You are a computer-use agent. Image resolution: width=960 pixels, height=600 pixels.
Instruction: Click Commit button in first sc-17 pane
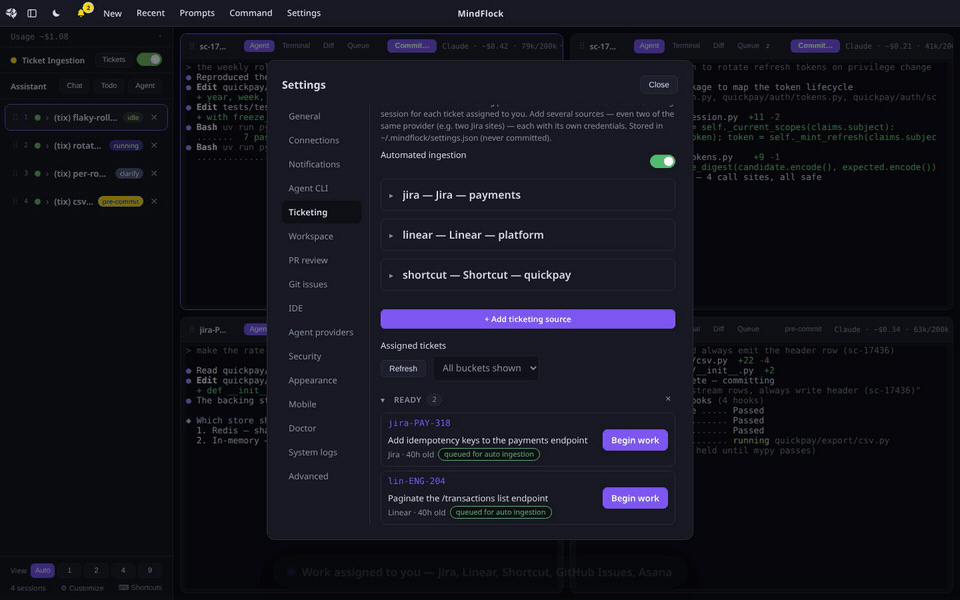[x=411, y=46]
